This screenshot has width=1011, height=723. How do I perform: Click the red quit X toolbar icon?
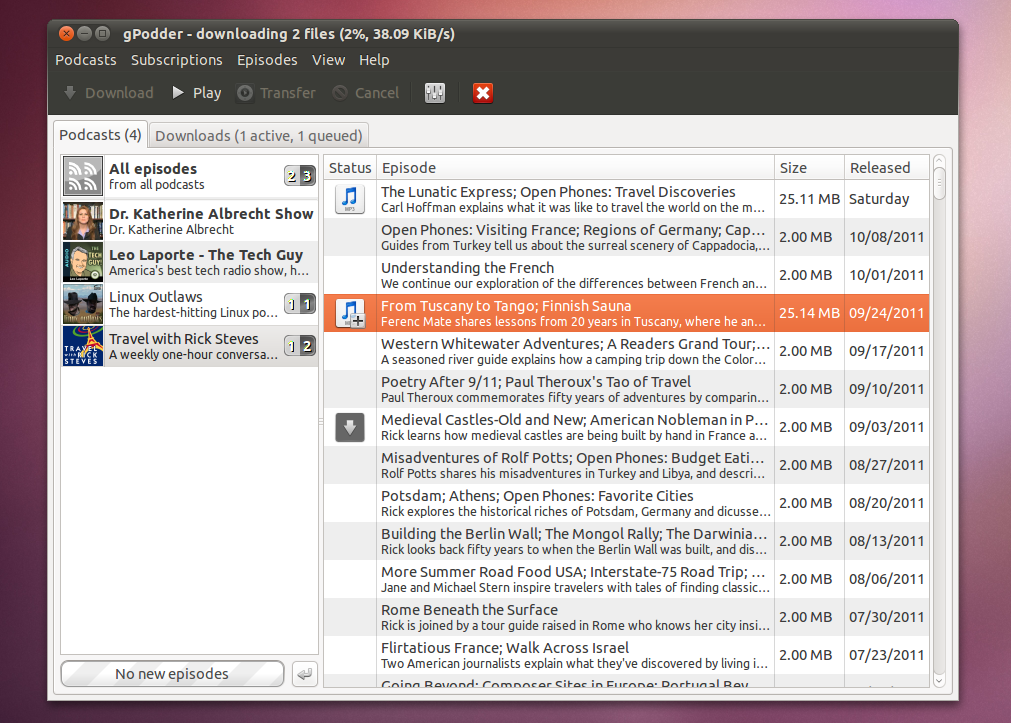482,93
